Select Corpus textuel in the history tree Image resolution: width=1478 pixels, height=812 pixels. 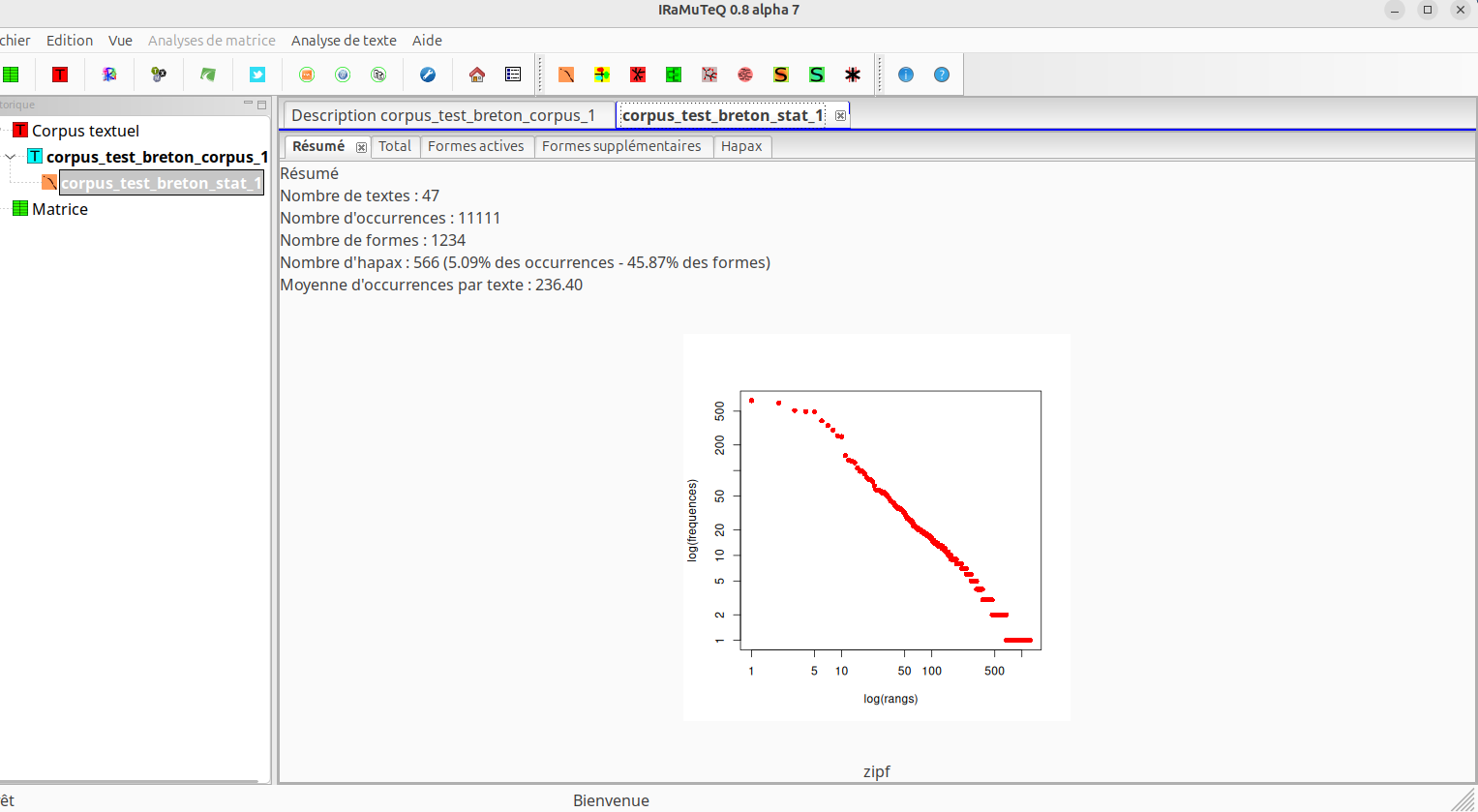click(85, 131)
